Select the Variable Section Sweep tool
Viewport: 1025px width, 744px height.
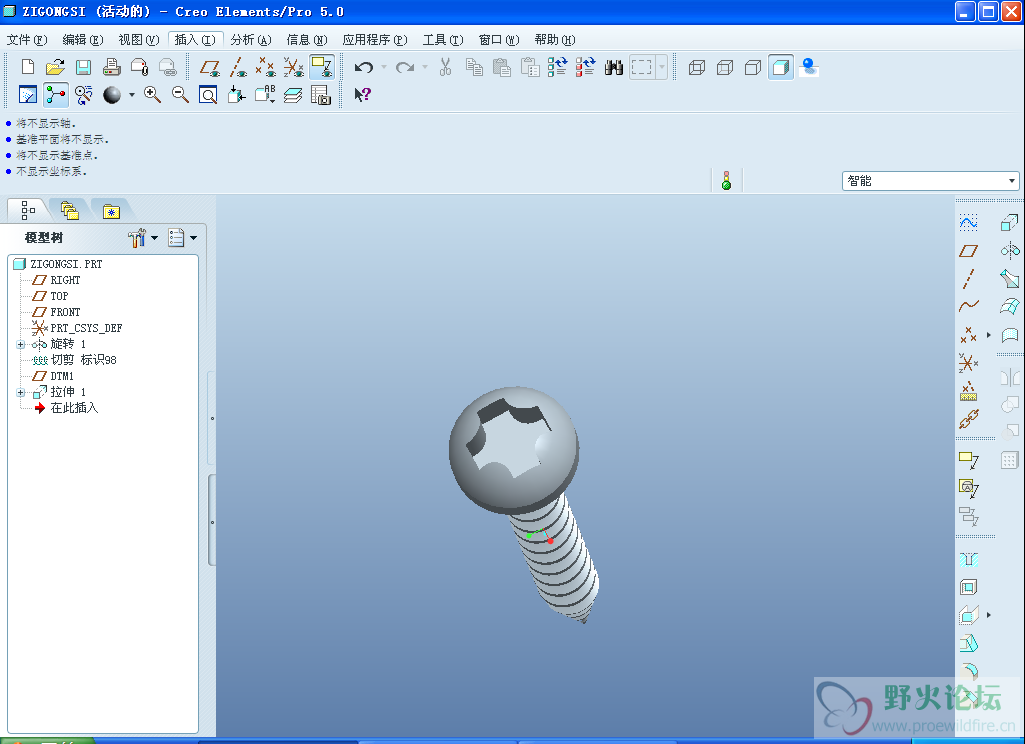pos(1009,279)
